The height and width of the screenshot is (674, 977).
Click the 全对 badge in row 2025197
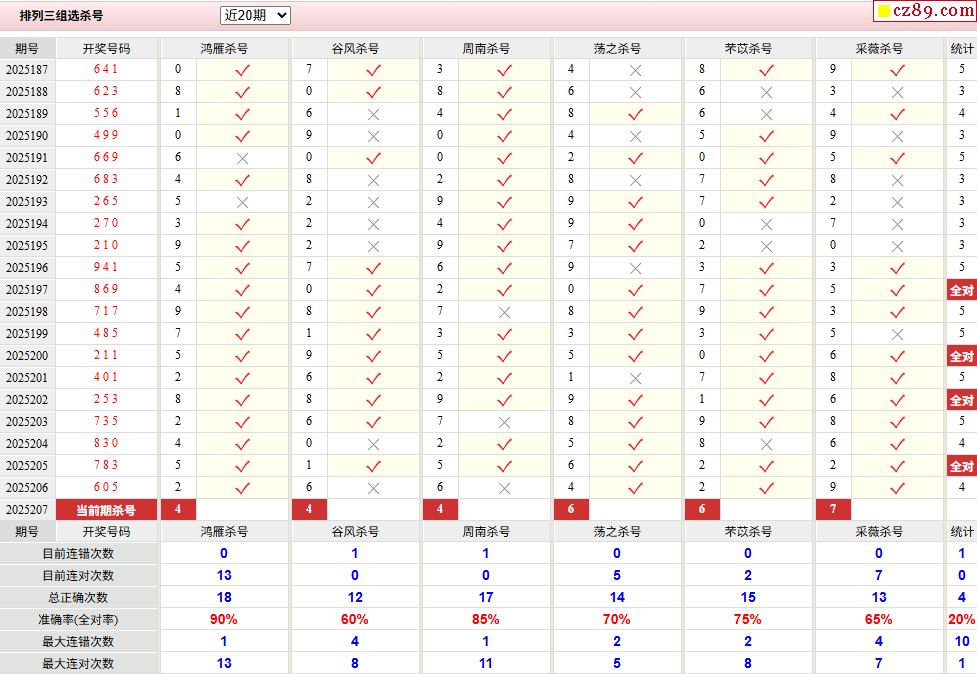[x=961, y=290]
